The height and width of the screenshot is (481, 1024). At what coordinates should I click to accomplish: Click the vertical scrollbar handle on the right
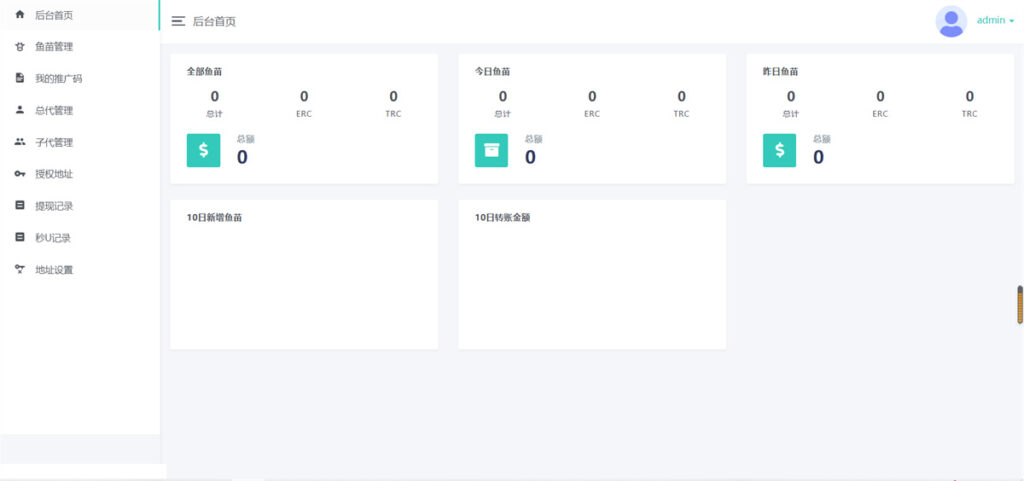point(1020,305)
